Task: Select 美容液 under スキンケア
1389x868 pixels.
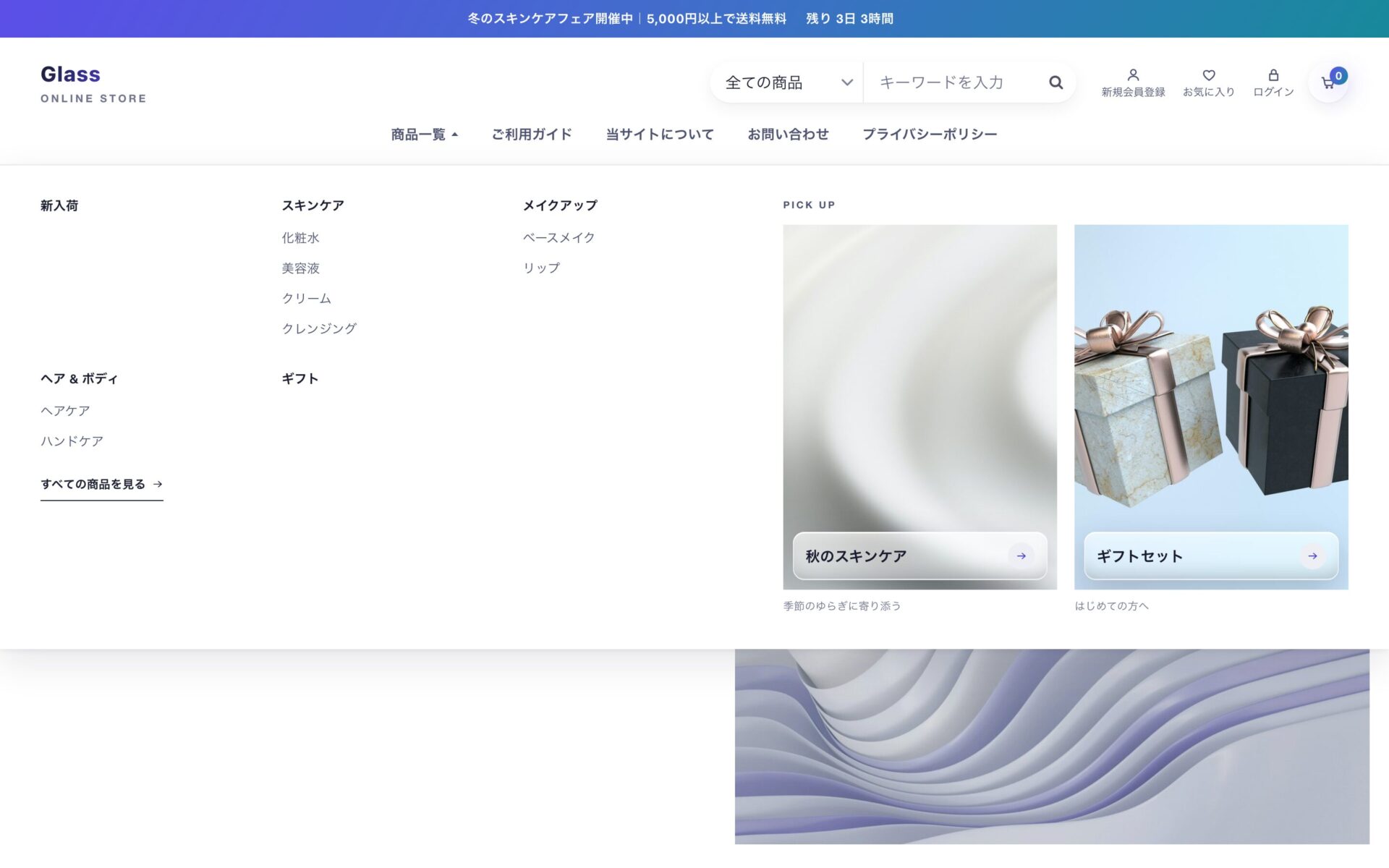Action: pyautogui.click(x=300, y=268)
